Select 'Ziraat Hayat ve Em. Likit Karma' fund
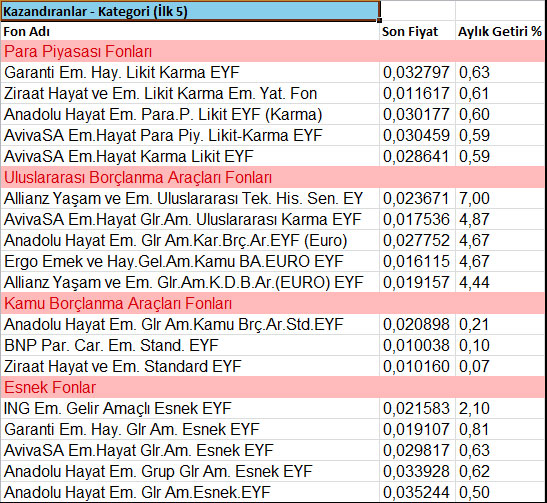The height and width of the screenshot is (503, 547). 190,93
